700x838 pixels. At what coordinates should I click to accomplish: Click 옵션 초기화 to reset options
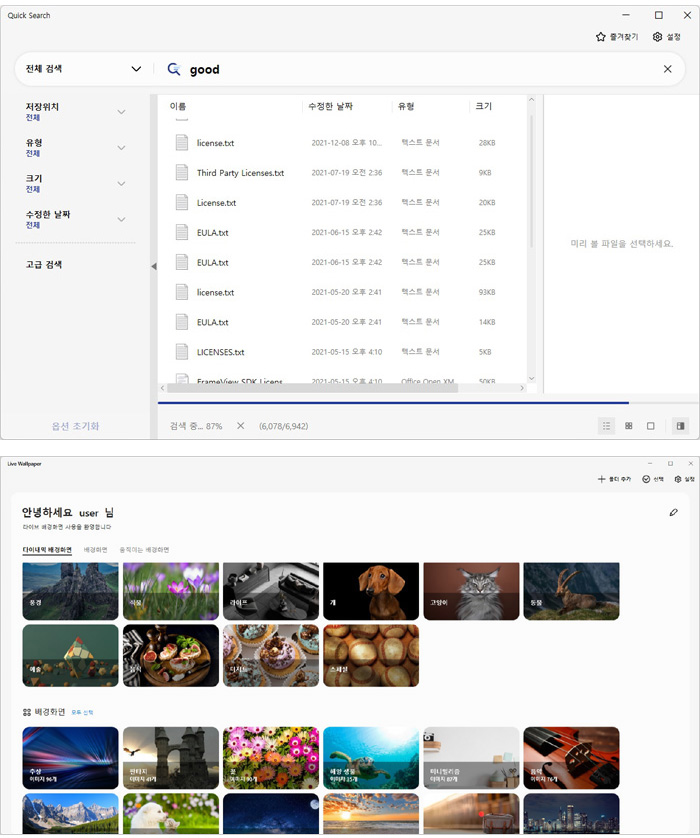click(x=75, y=426)
